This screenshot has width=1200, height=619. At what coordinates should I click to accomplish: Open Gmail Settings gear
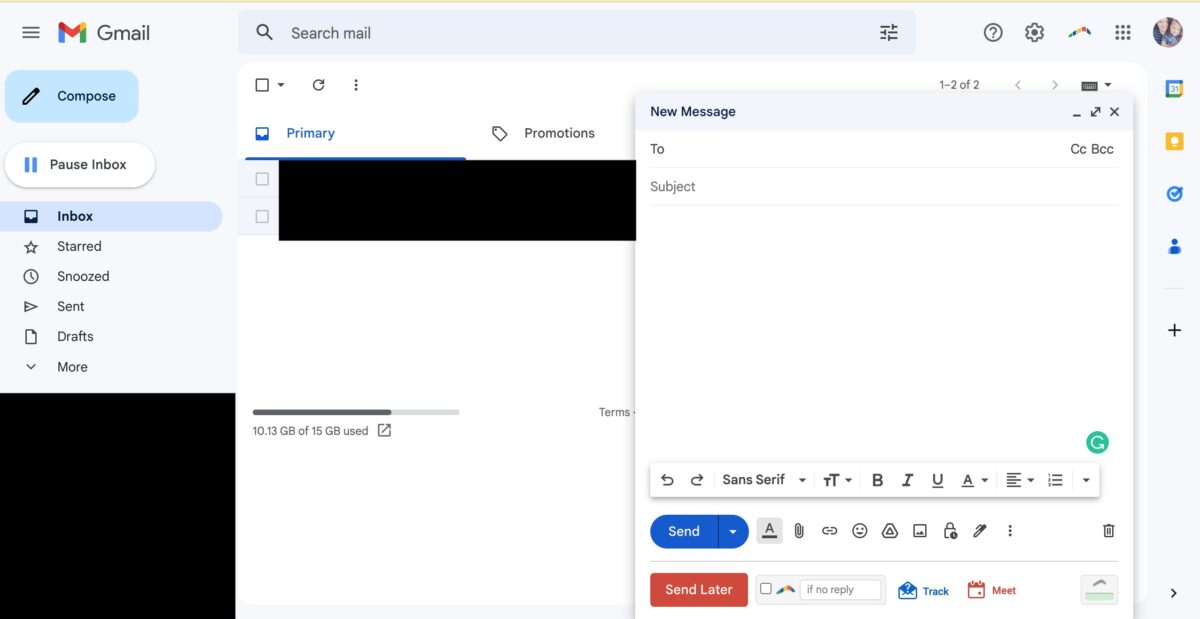click(x=1035, y=32)
